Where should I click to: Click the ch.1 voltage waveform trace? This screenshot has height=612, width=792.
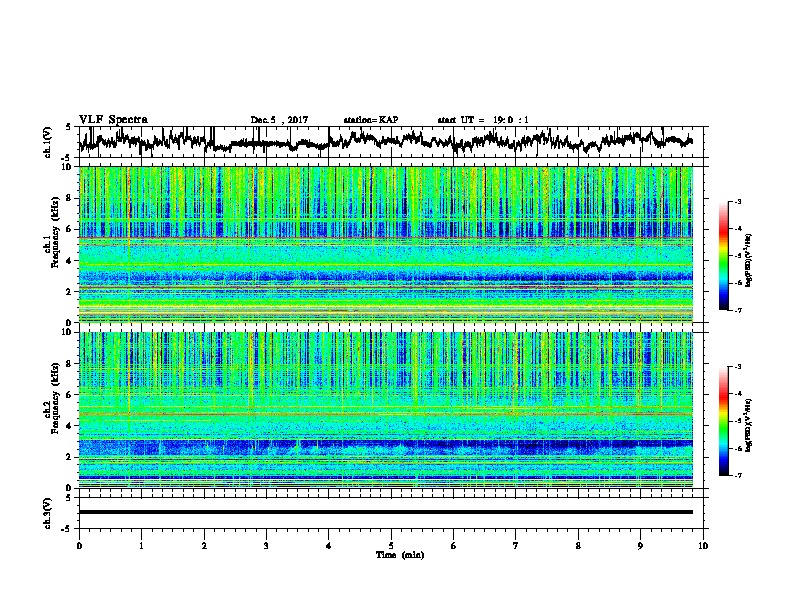tap(386, 141)
